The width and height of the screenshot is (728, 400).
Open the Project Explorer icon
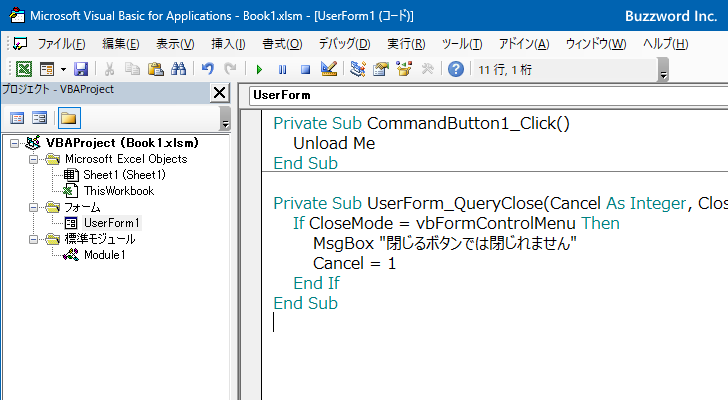coord(358,69)
